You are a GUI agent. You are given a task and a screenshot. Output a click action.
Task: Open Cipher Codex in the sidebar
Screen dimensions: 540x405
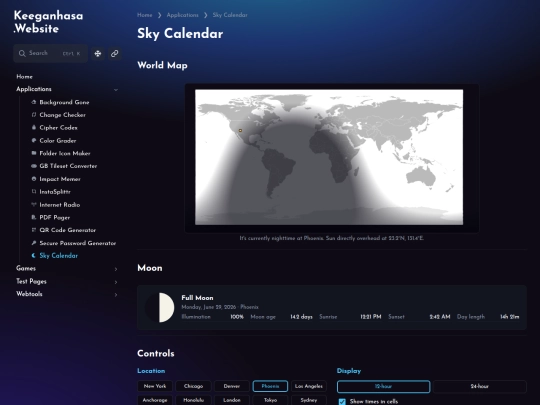(x=59, y=127)
